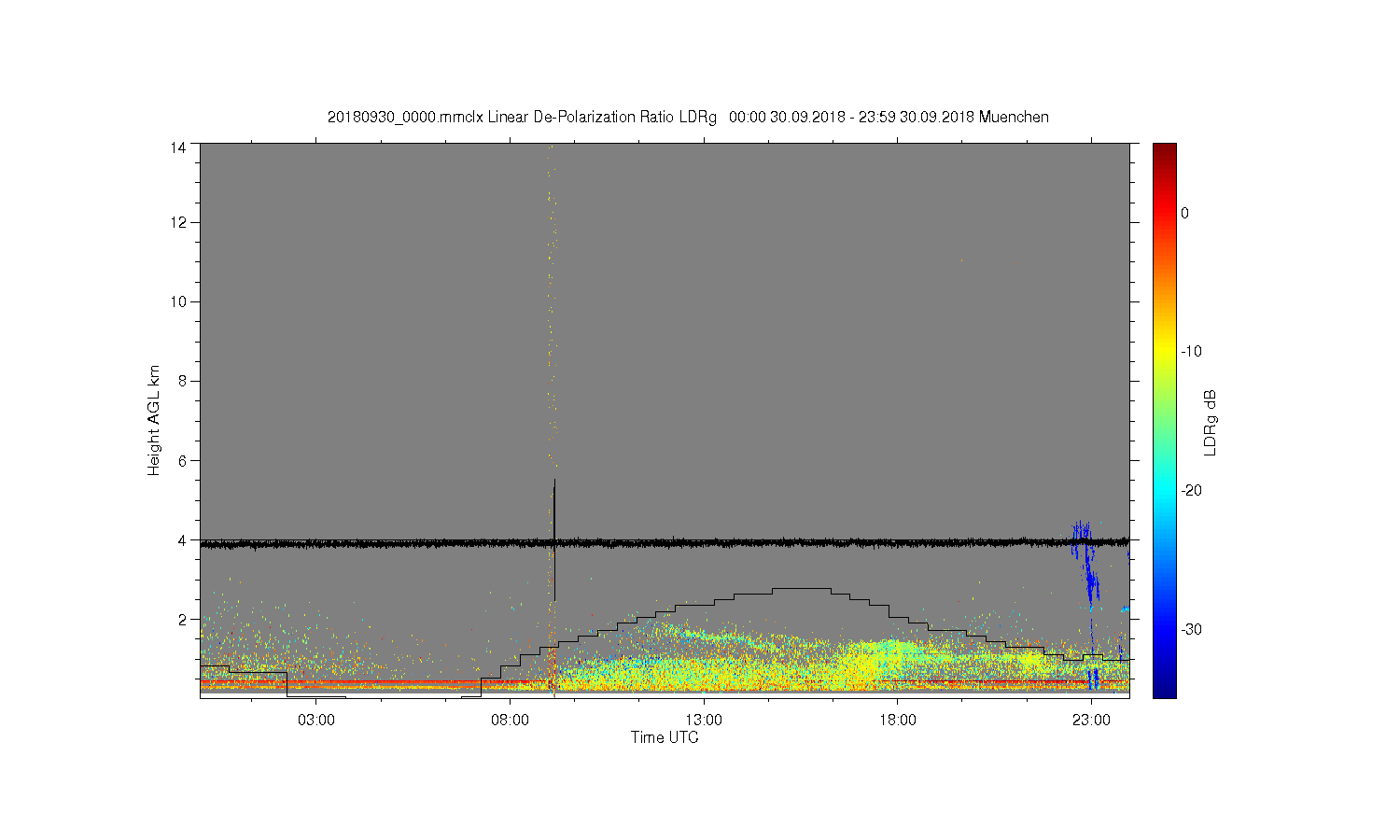Click the dark blue bottom of colorbar
Image resolution: width=1400 pixels, height=840 pixels.
1164,691
